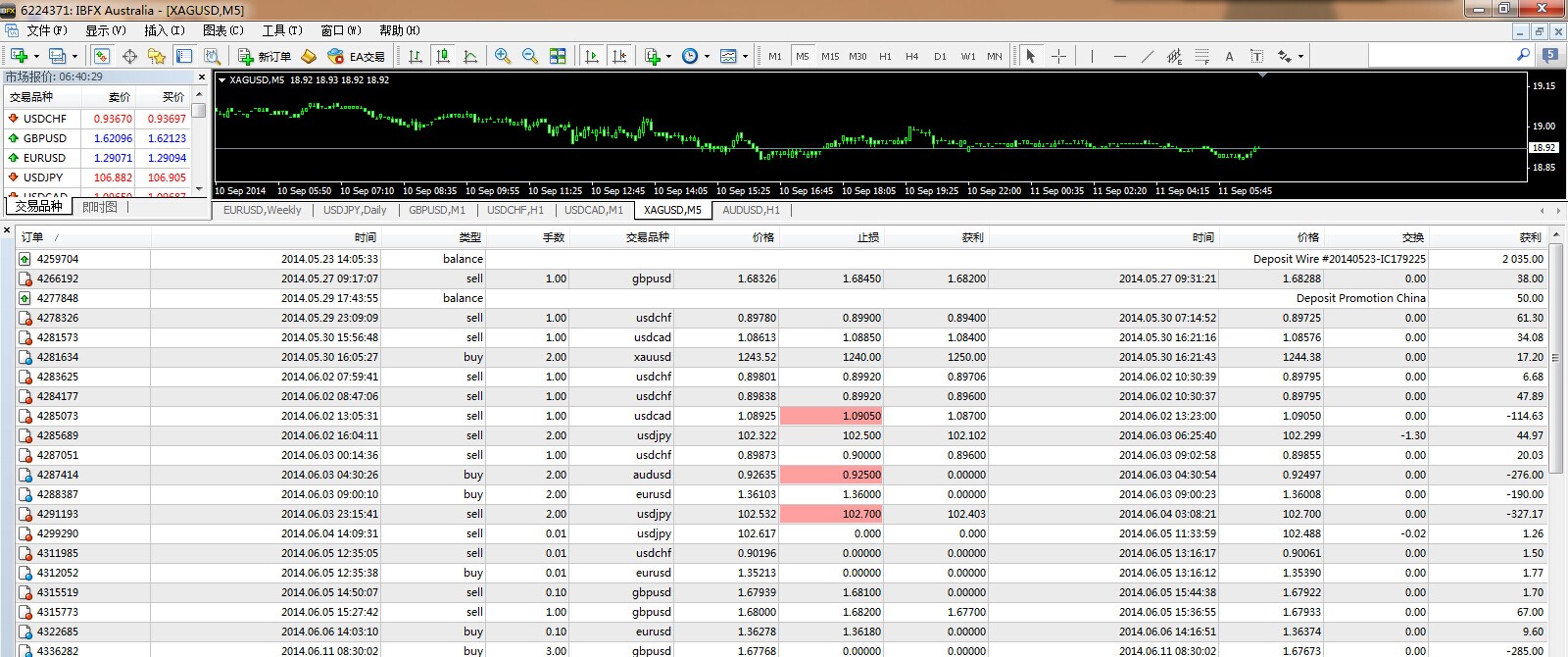Open the new chart dropdown arrow
This screenshot has width=1568, height=657.
coord(37,56)
